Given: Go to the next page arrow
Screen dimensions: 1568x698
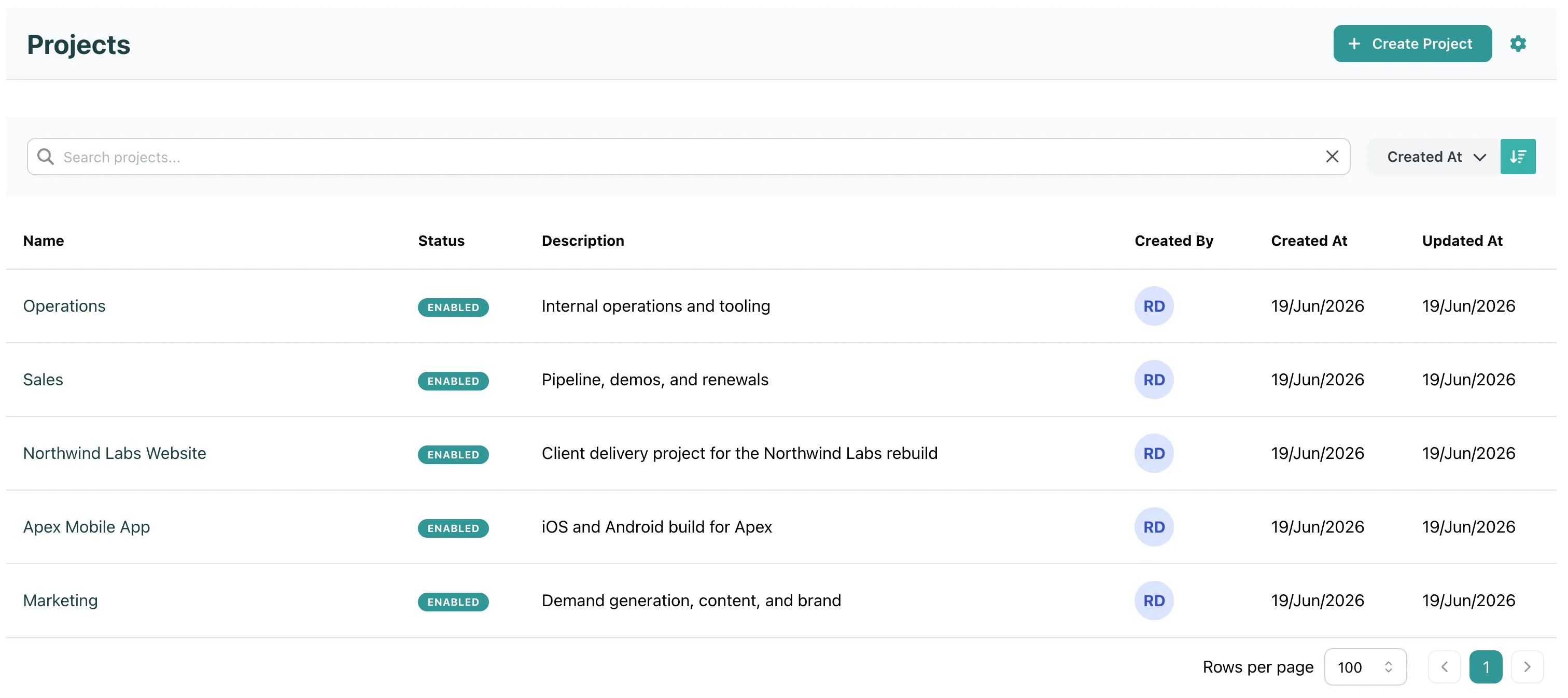Looking at the screenshot, I should point(1527,667).
